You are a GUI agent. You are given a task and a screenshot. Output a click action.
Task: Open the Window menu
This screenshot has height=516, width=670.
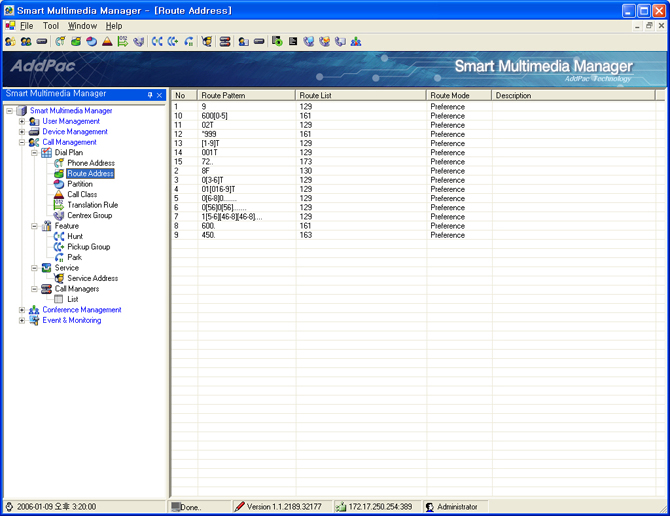pos(82,25)
